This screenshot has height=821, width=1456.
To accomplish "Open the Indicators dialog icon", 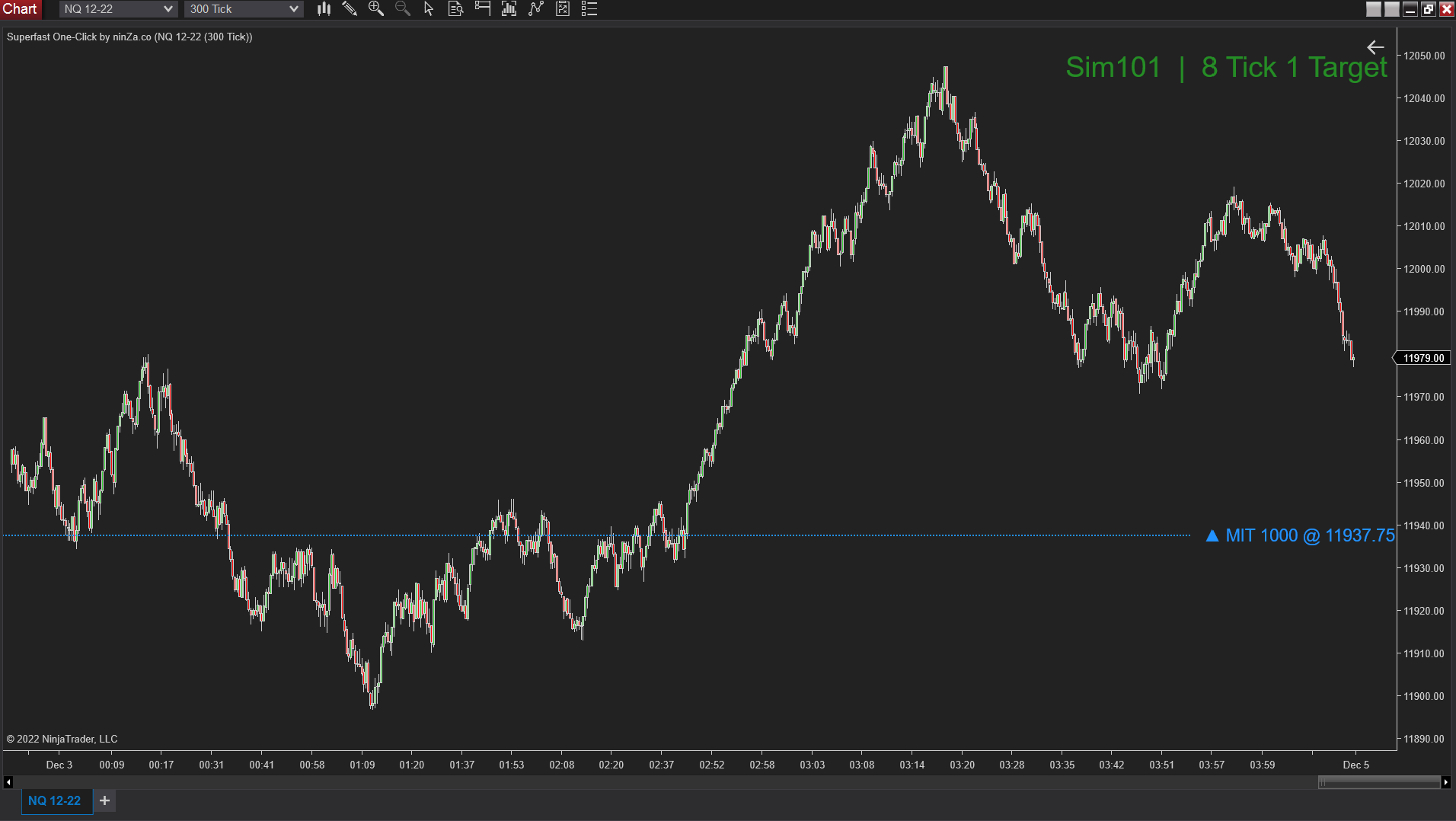I will [x=509, y=8].
